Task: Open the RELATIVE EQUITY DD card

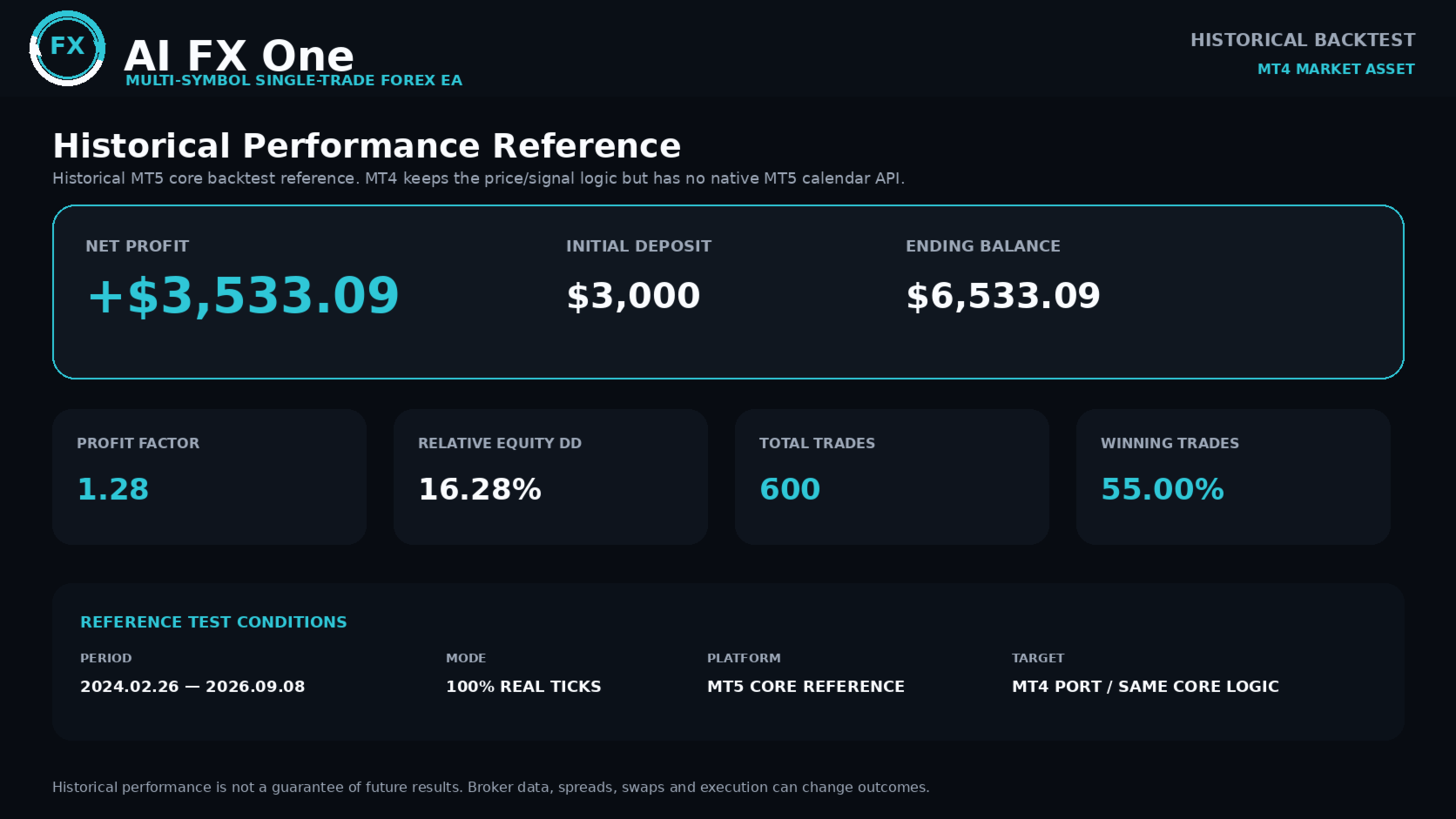Action: 550,477
